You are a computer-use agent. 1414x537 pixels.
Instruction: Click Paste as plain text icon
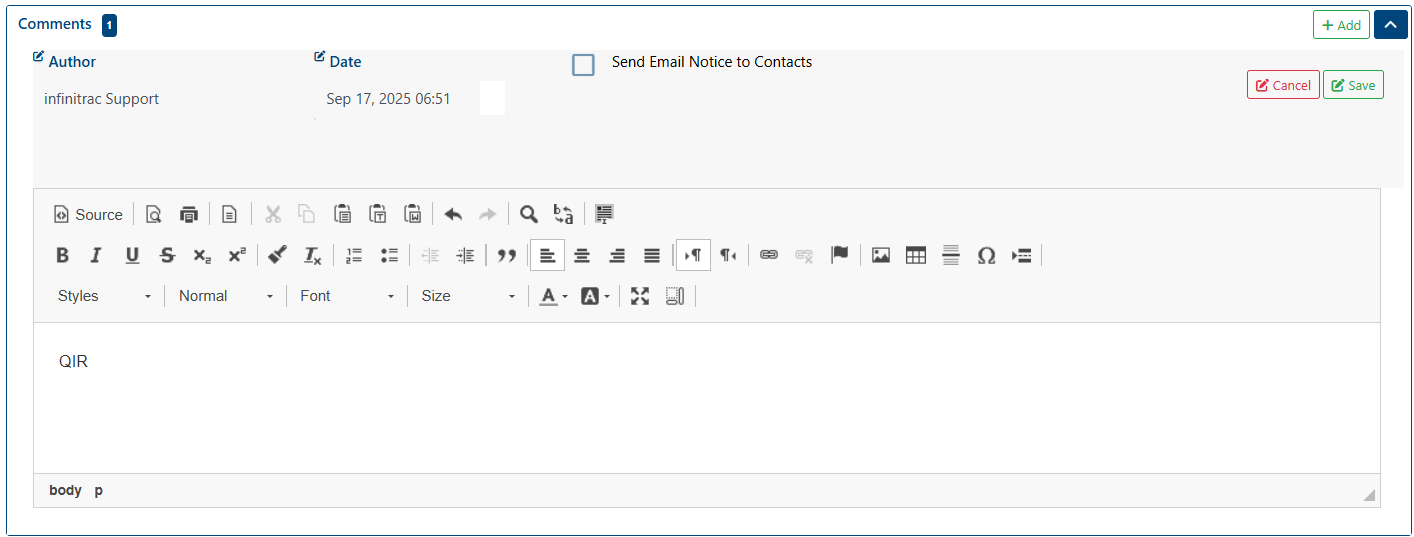[378, 214]
